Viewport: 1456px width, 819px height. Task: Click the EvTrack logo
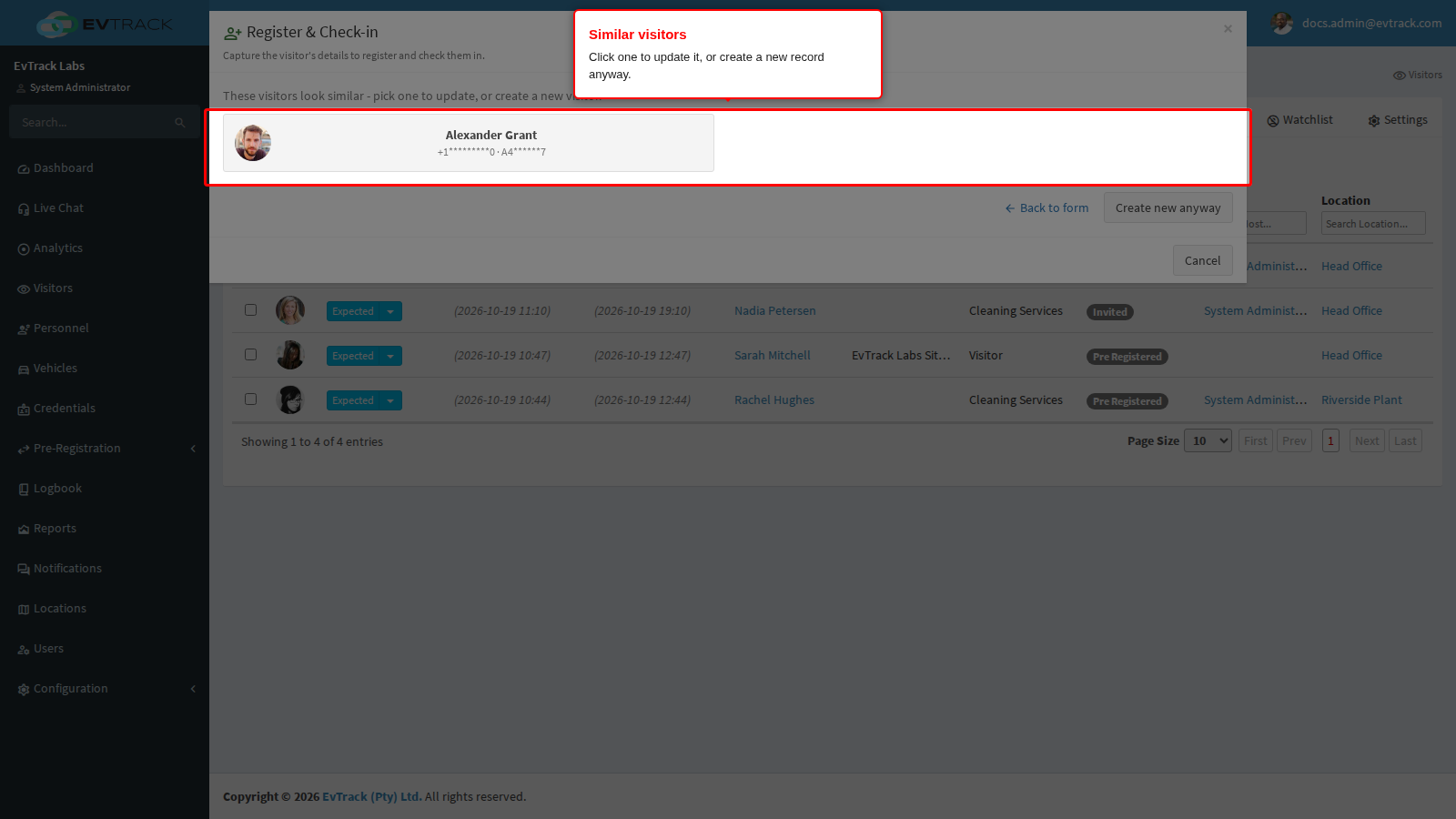[105, 24]
